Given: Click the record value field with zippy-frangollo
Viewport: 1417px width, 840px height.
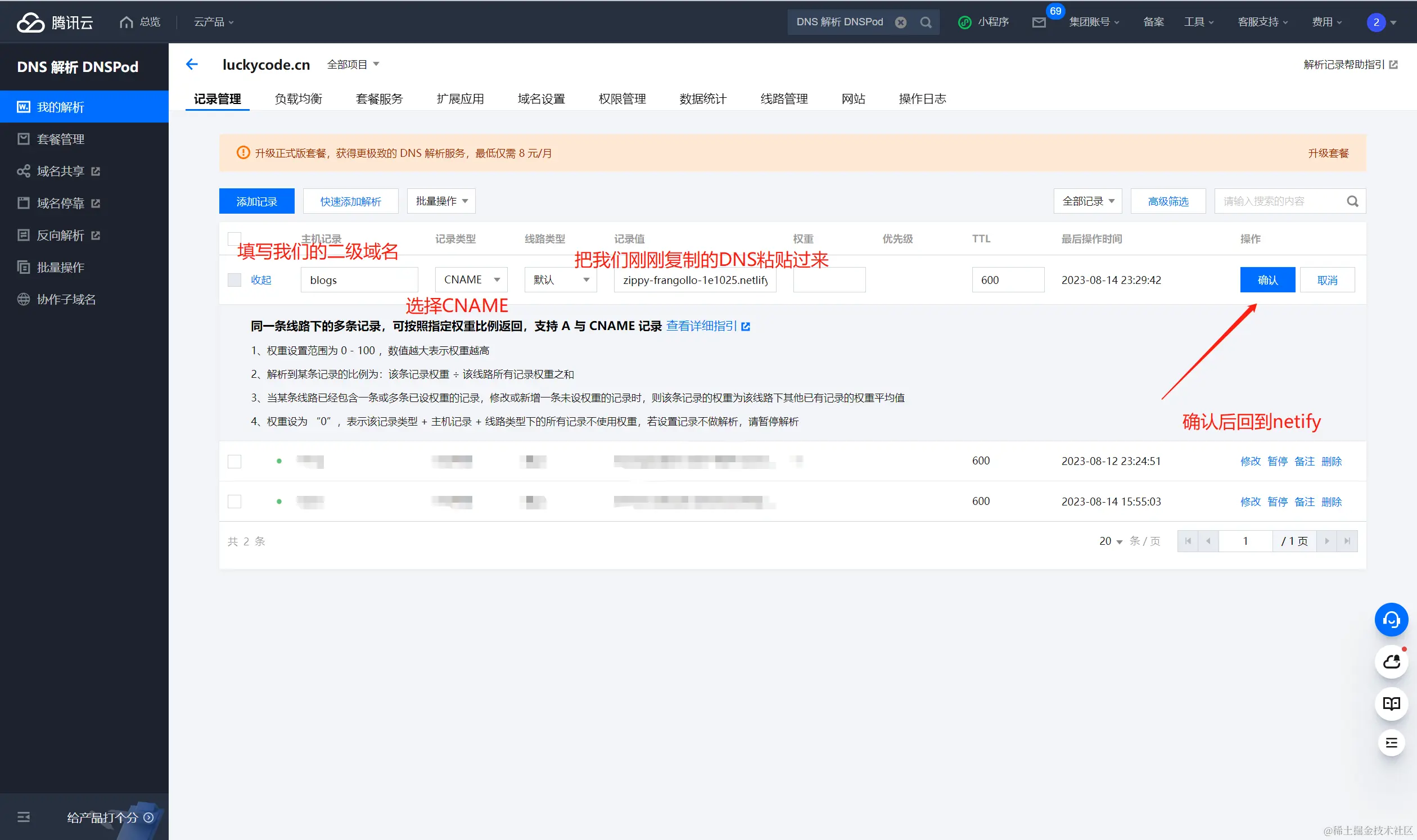Looking at the screenshot, I should [695, 279].
